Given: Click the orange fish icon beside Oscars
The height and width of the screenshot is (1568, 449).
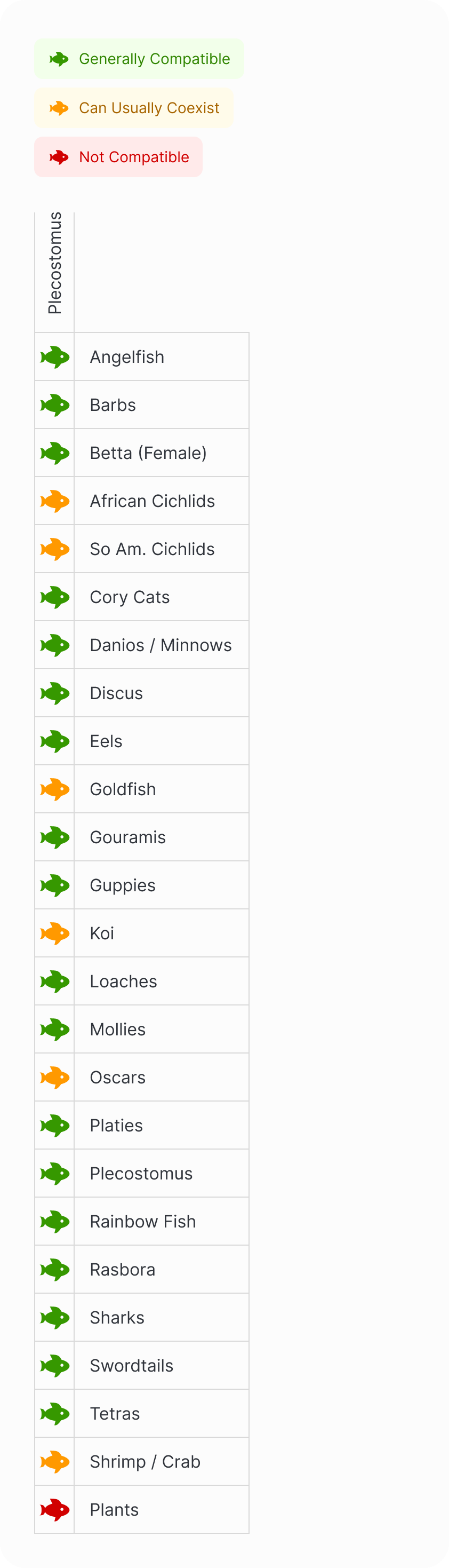Looking at the screenshot, I should point(55,1078).
